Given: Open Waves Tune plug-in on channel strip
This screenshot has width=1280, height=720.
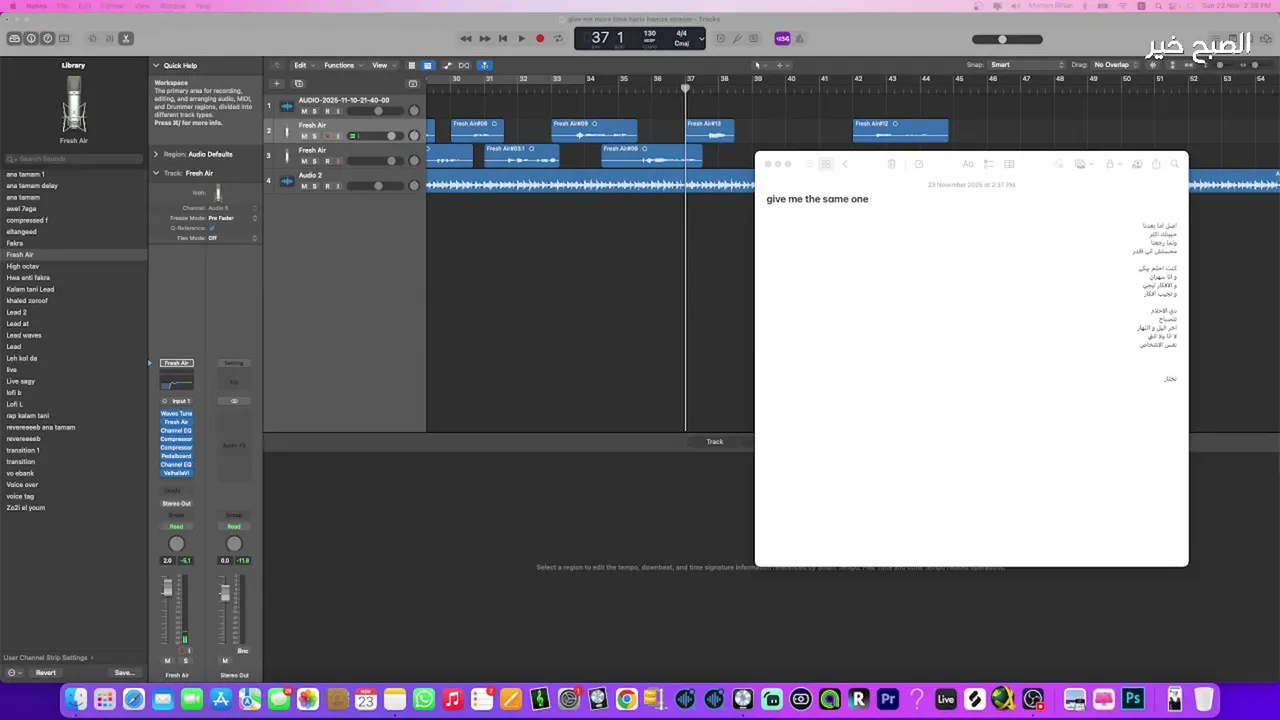Looking at the screenshot, I should (176, 413).
